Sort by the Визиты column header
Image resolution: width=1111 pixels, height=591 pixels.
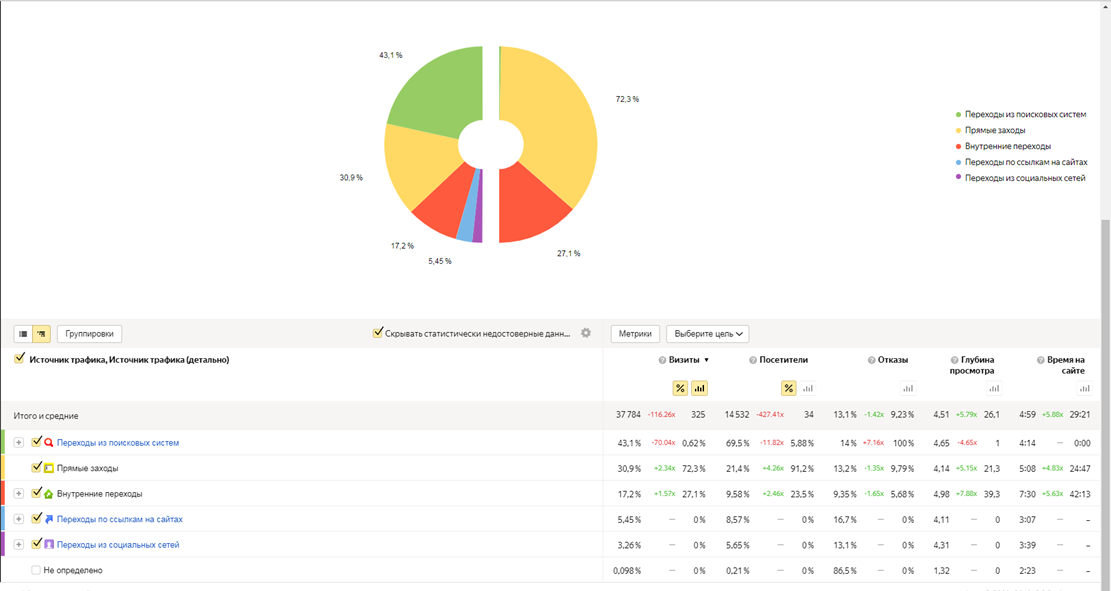[x=684, y=360]
